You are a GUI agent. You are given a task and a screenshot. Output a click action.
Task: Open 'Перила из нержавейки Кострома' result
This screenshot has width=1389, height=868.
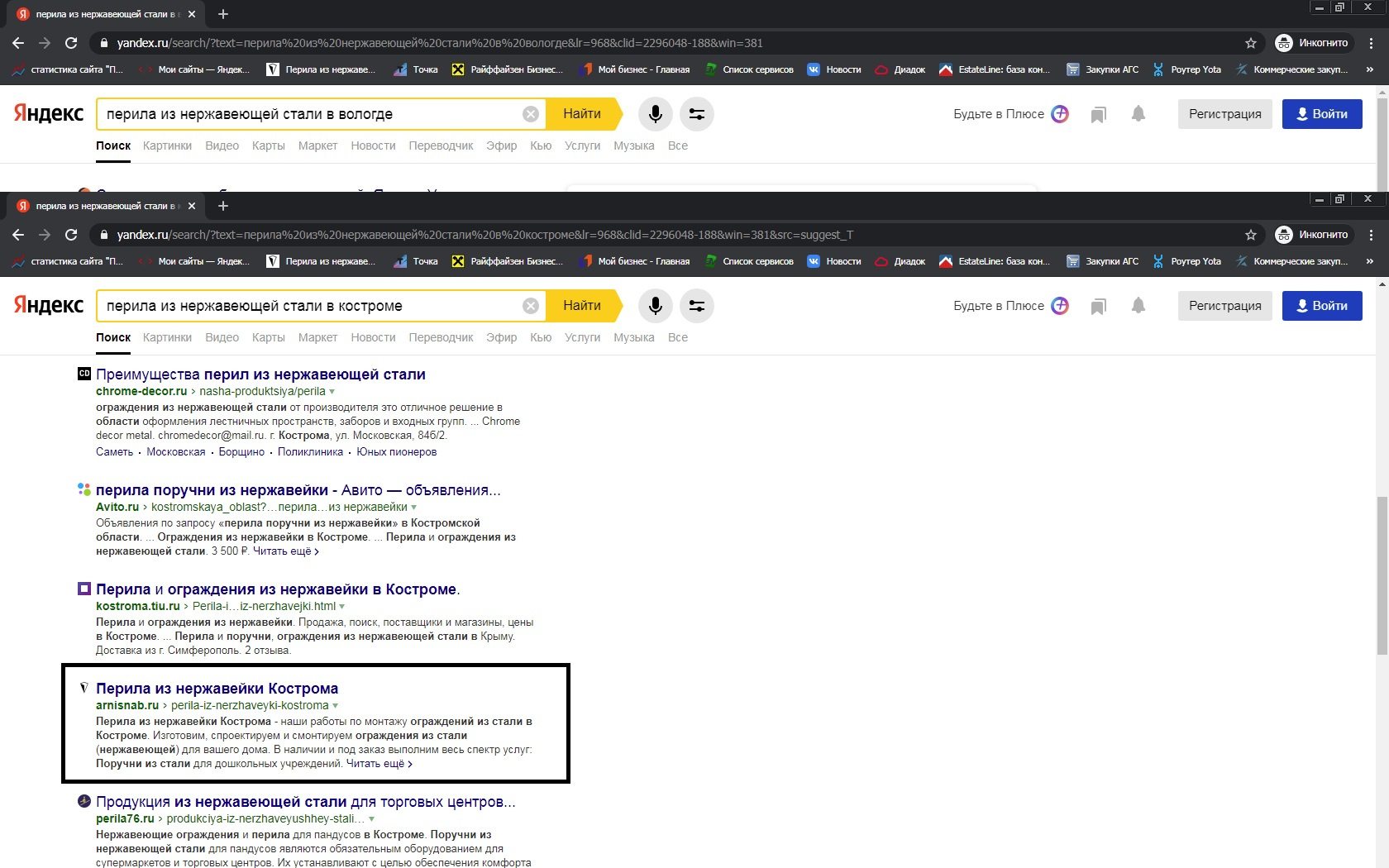217,689
